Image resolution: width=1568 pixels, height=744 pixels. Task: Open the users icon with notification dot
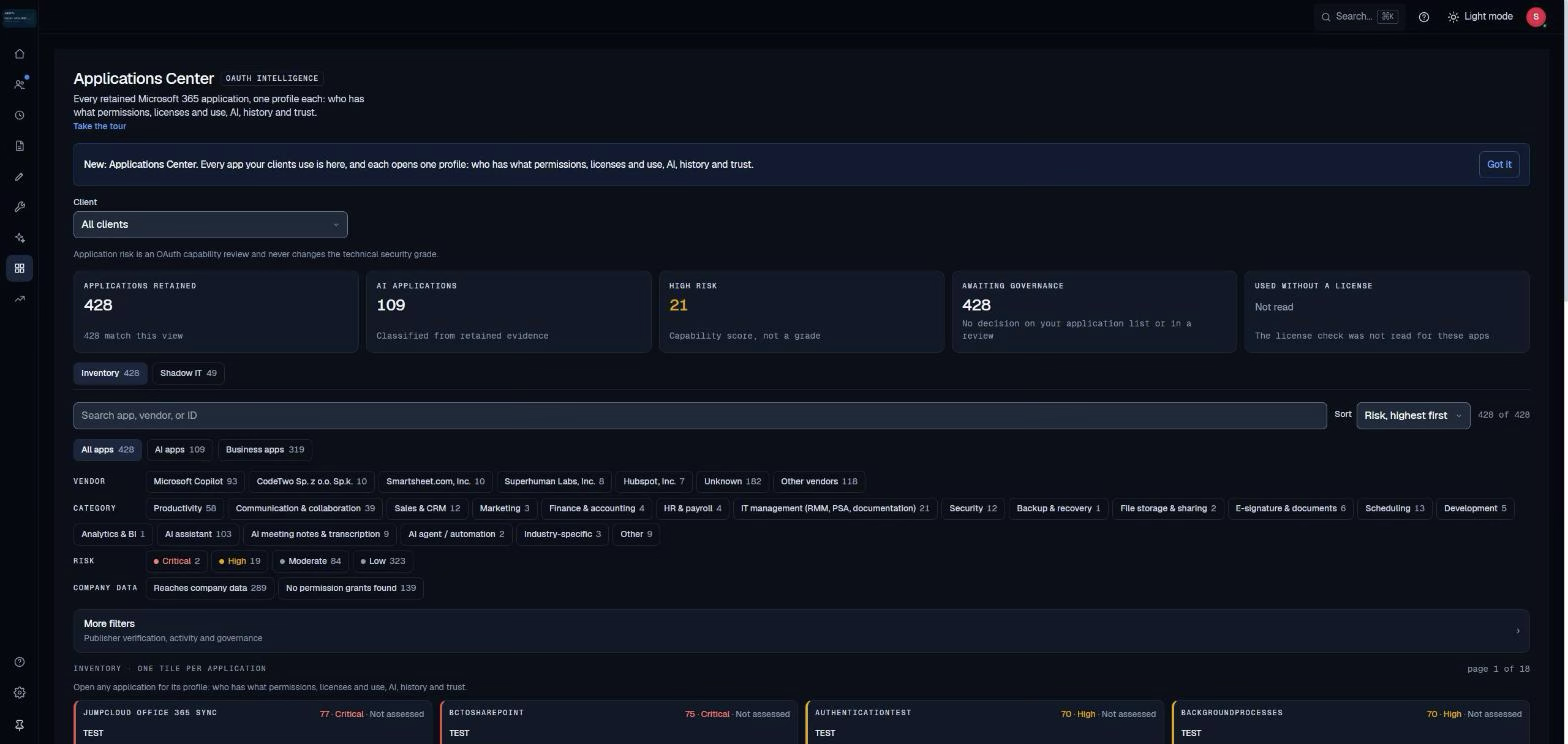point(19,85)
